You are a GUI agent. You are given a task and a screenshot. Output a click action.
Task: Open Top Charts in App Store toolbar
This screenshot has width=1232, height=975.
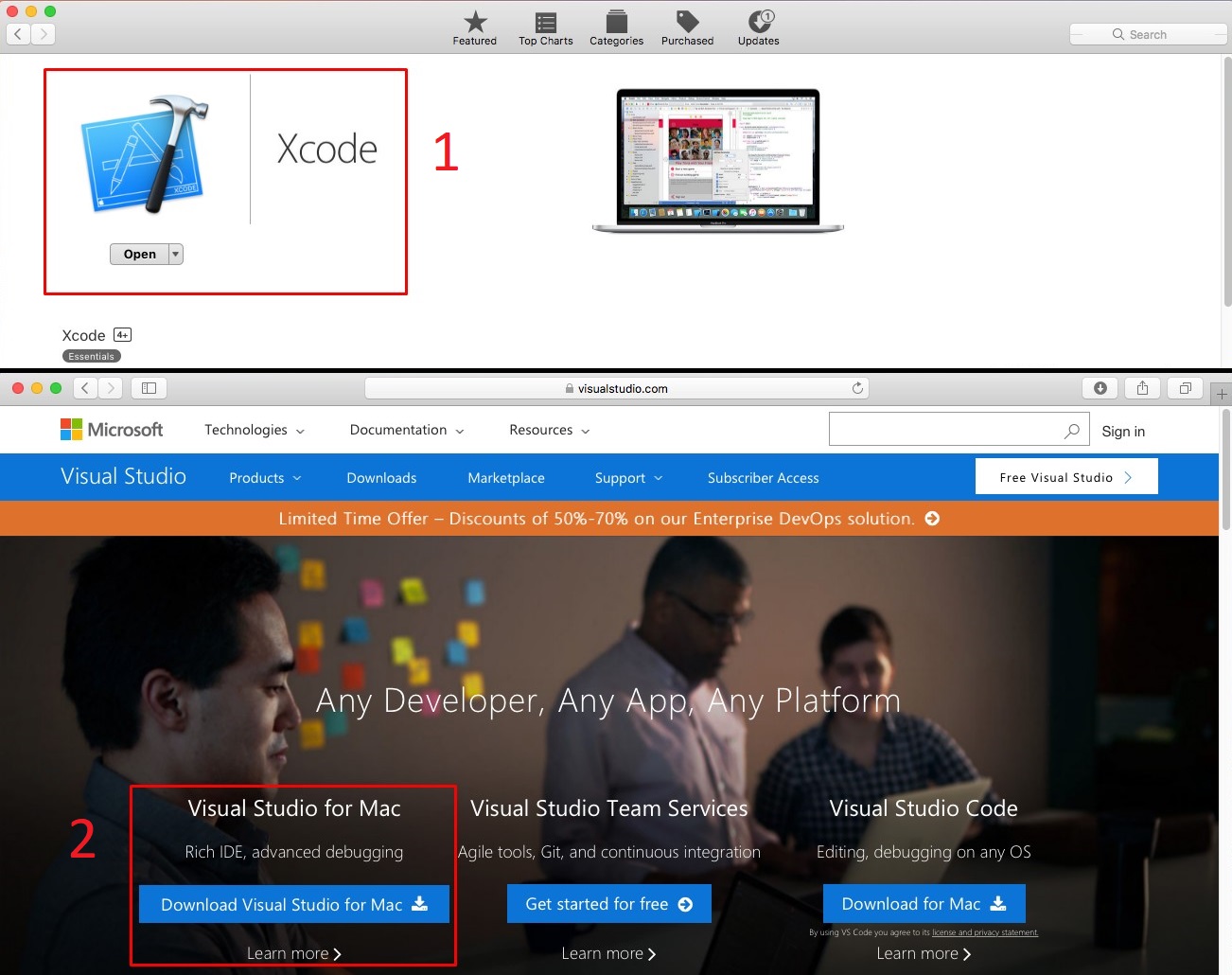click(x=546, y=28)
